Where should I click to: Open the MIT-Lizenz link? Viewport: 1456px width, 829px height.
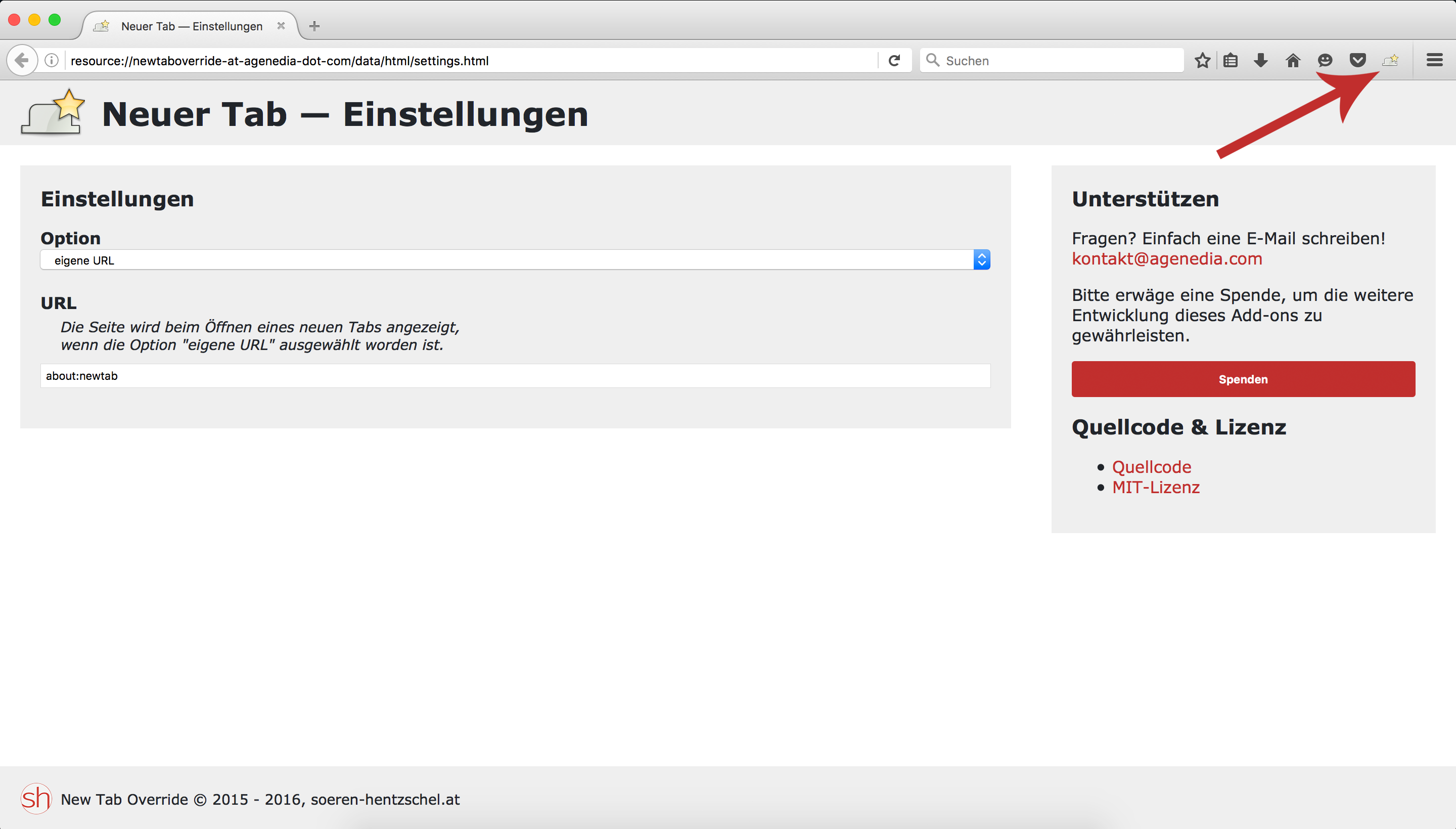[1156, 488]
